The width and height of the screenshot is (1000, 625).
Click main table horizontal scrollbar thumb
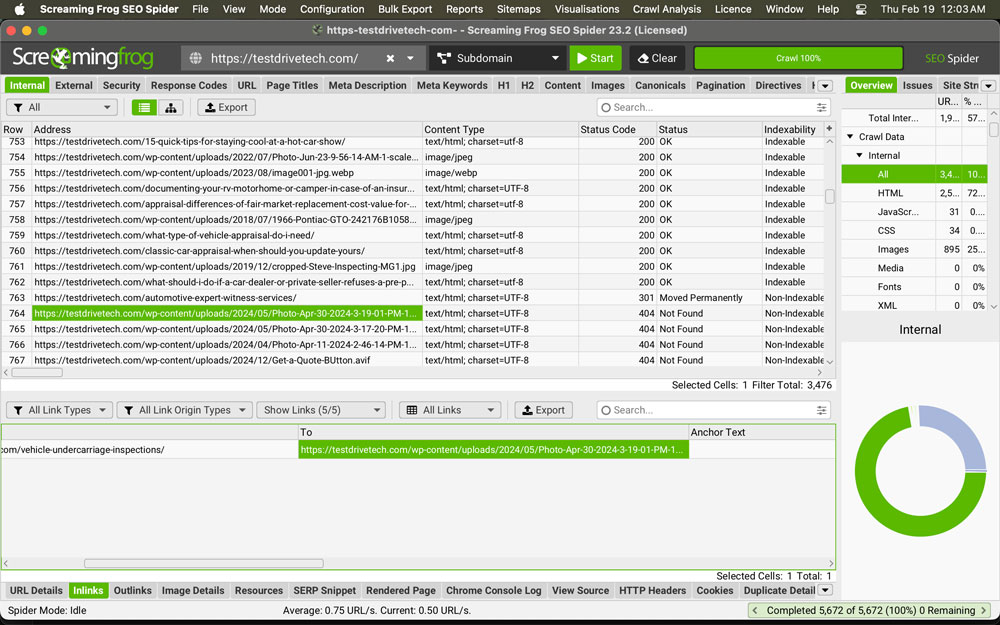click(37, 372)
